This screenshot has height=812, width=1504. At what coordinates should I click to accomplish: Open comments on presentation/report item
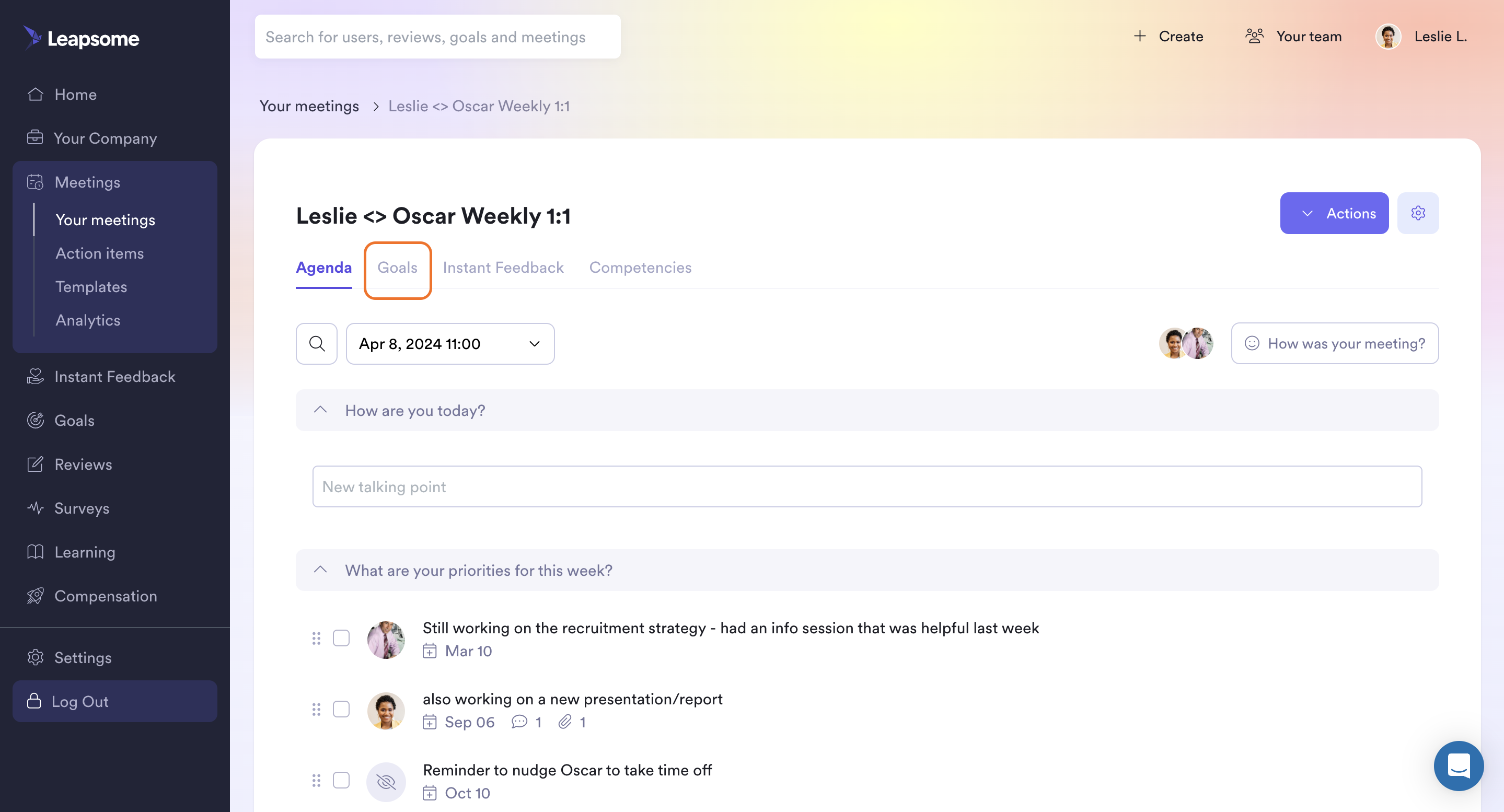526,722
